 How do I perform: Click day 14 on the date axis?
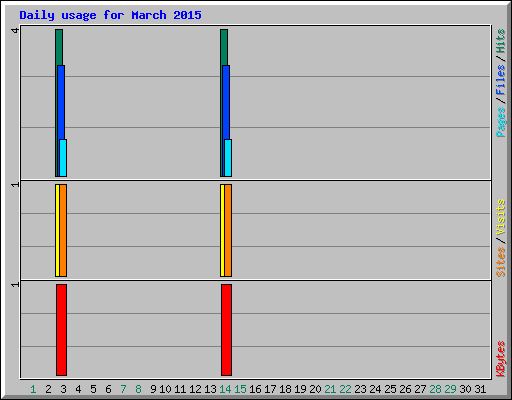point(225,389)
